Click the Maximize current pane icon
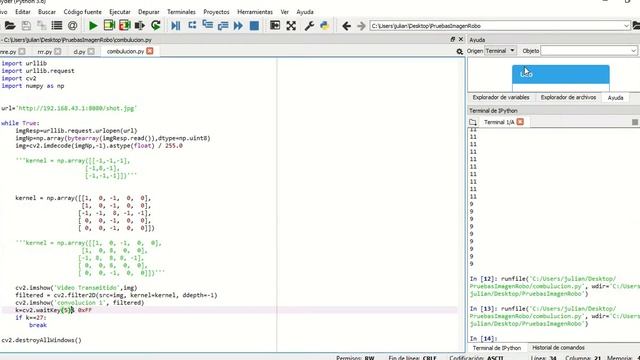The width and height of the screenshot is (640, 360). (x=275, y=26)
